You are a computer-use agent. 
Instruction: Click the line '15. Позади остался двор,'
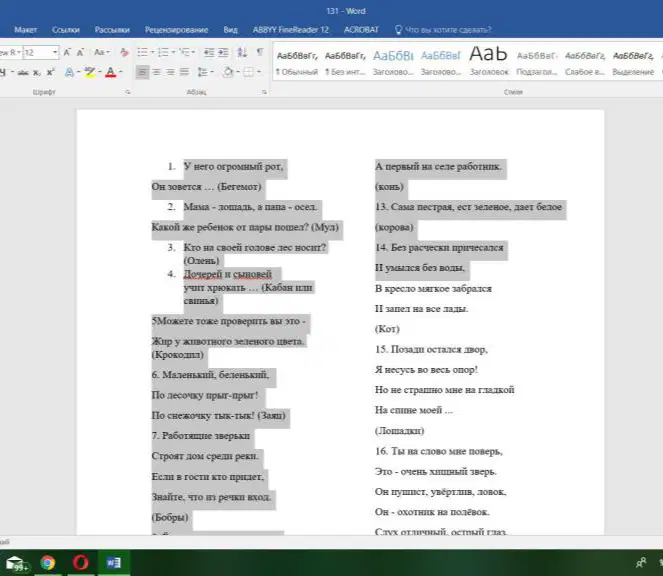tap(431, 349)
